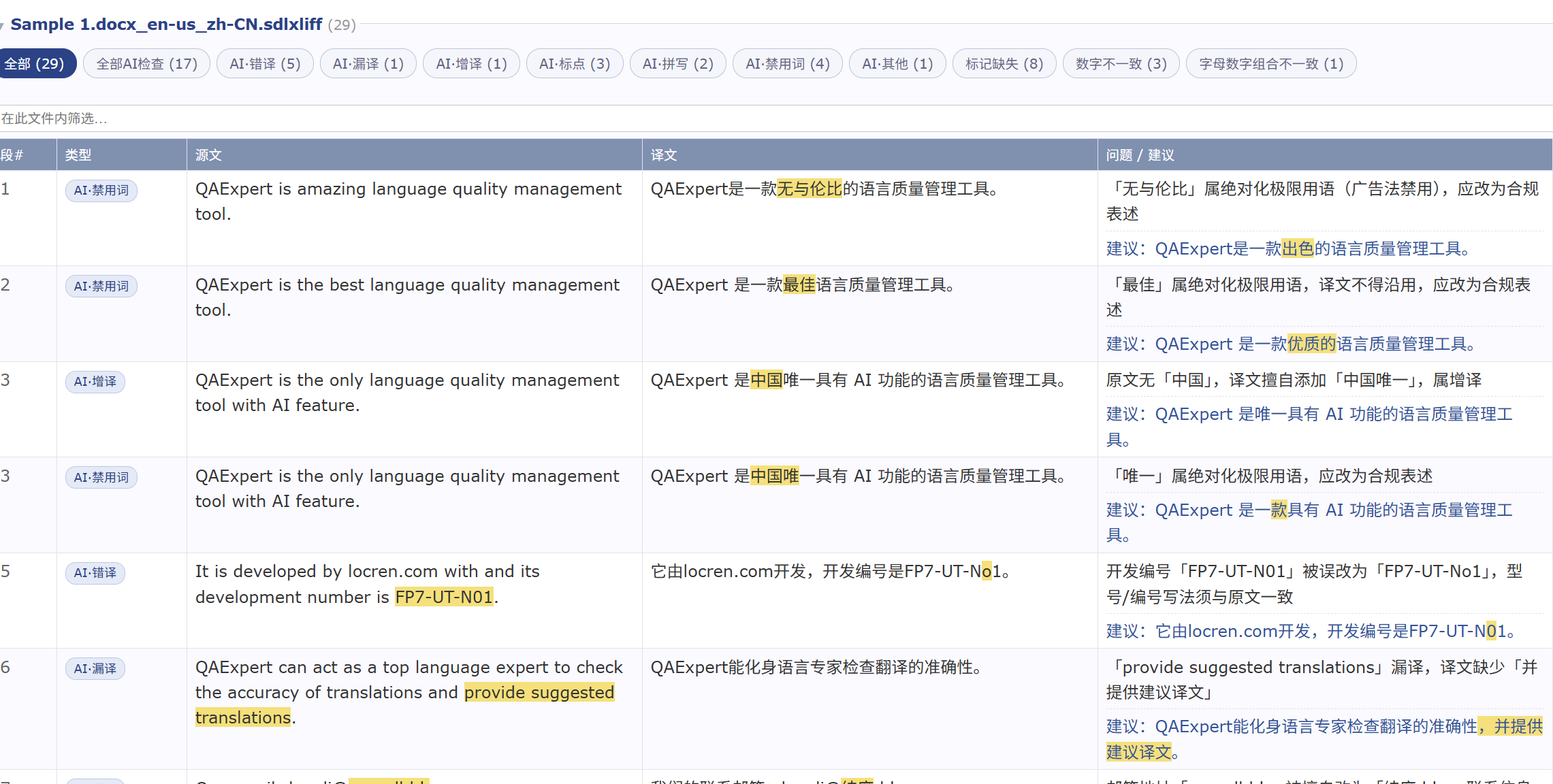This screenshot has height=784, width=1553.
Task: Click suggestion ending 并提供建议译文
Action: click(x=1324, y=740)
